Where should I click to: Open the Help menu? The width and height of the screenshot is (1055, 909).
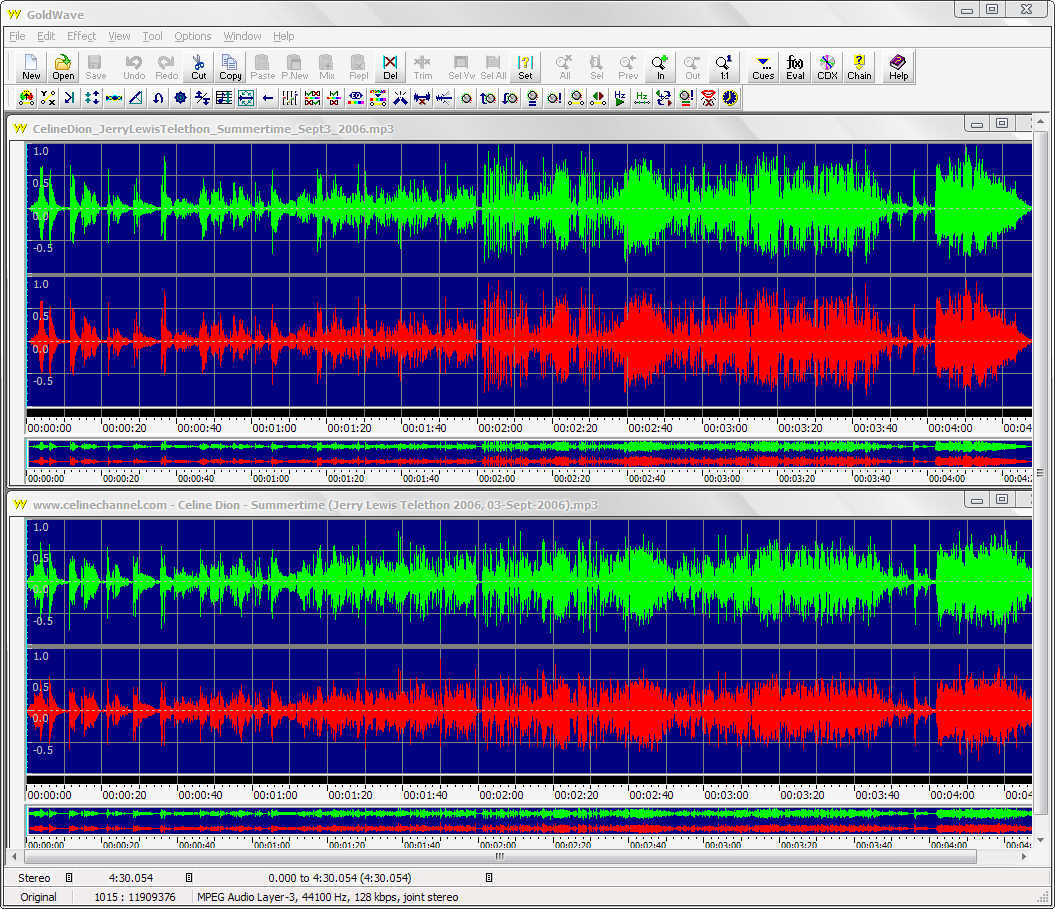pos(283,36)
